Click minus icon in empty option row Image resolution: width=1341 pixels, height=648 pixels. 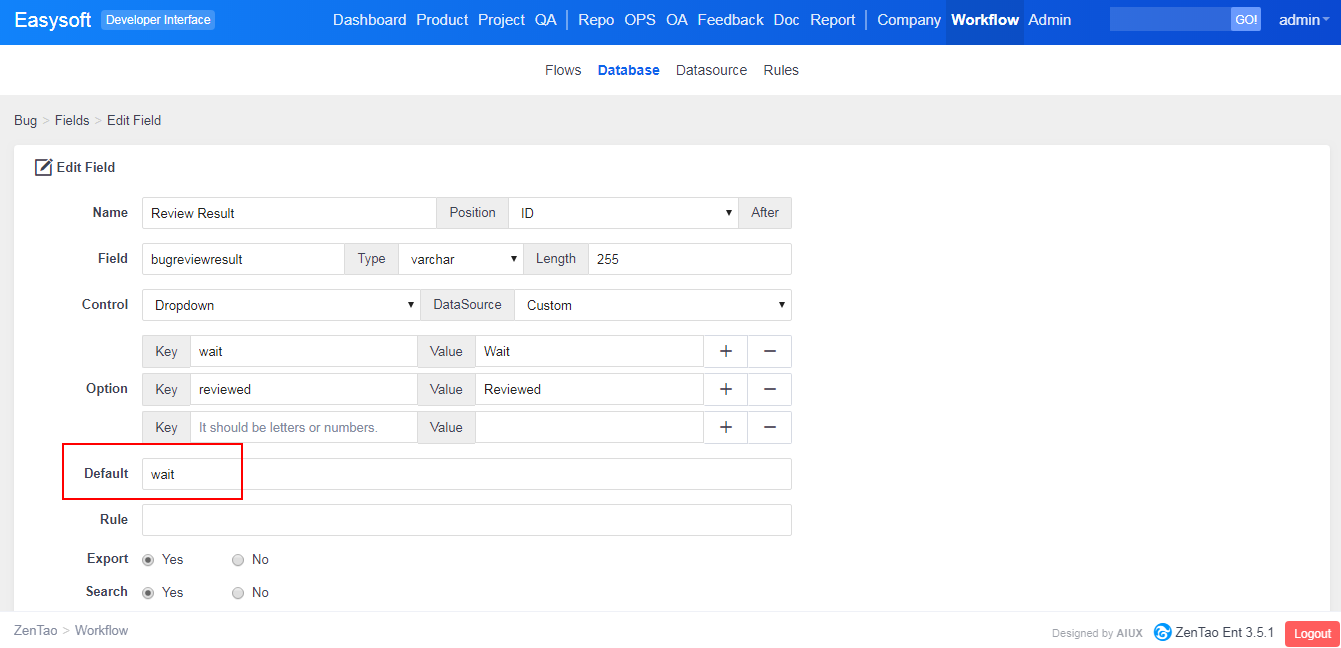(770, 427)
